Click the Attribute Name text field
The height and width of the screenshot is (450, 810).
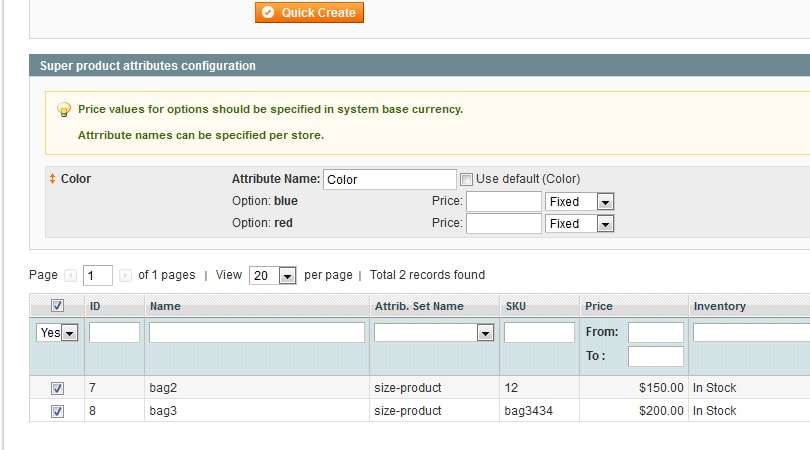tap(389, 180)
